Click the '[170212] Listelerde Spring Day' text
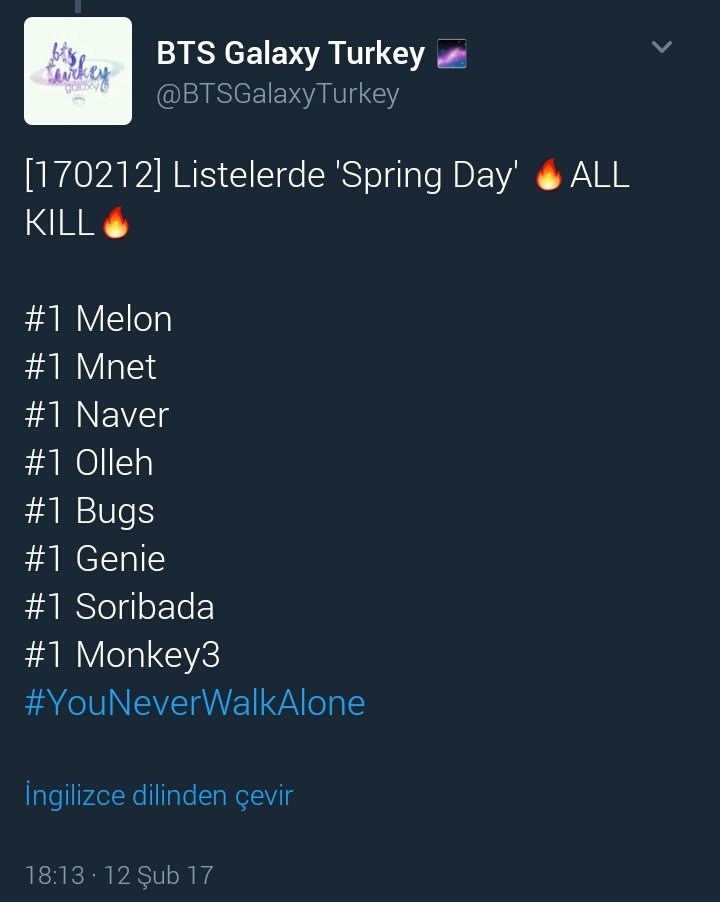This screenshot has width=720, height=902. 272,176
